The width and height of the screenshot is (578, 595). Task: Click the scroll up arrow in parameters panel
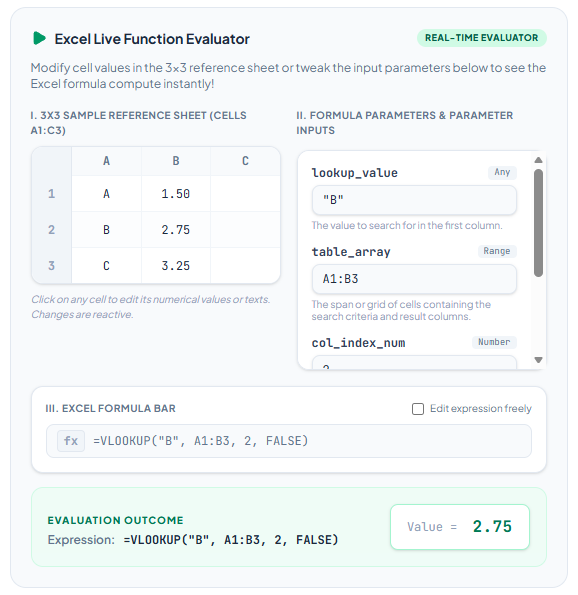[538, 160]
